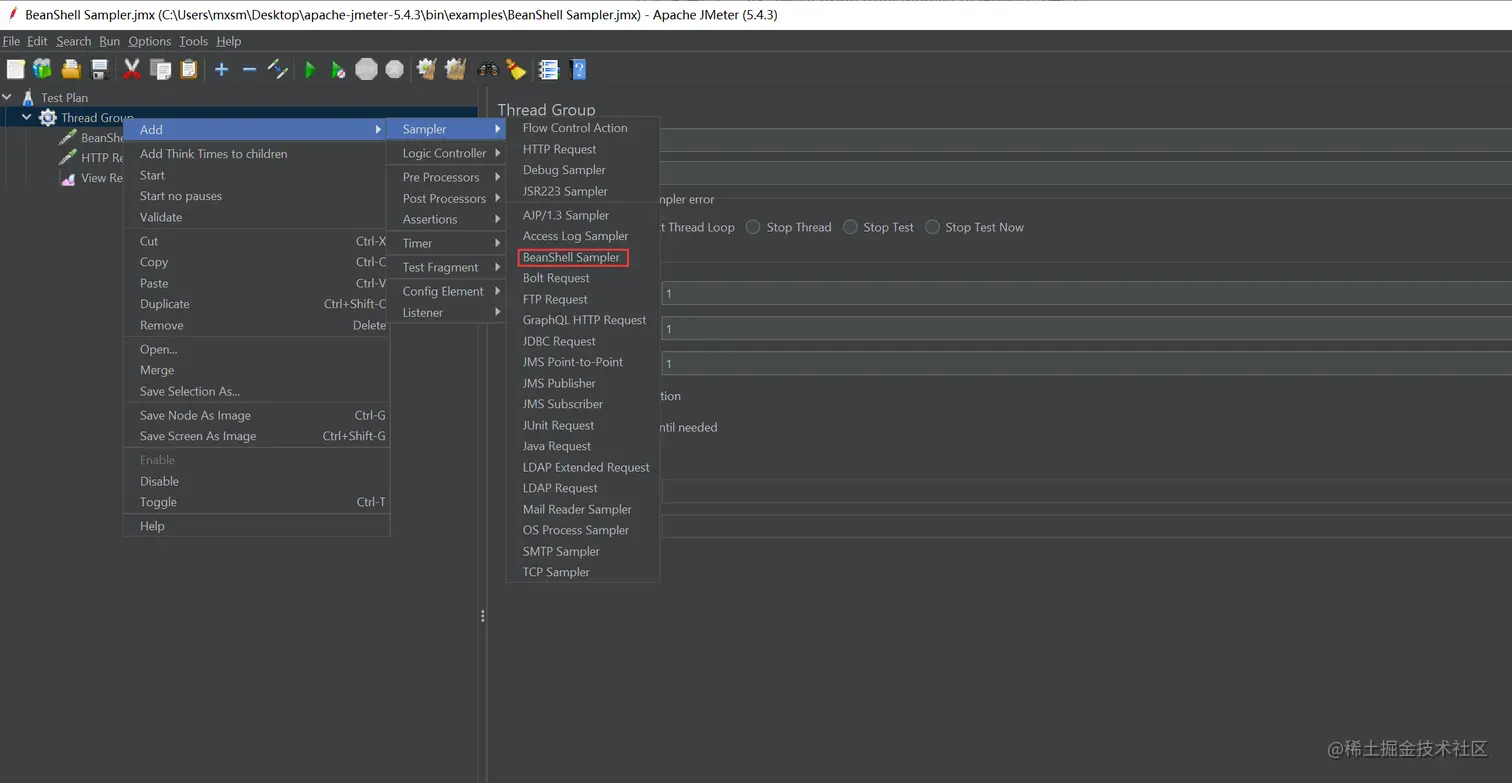Click the Start no pauses toolbar icon
The image size is (1512, 783).
[338, 69]
